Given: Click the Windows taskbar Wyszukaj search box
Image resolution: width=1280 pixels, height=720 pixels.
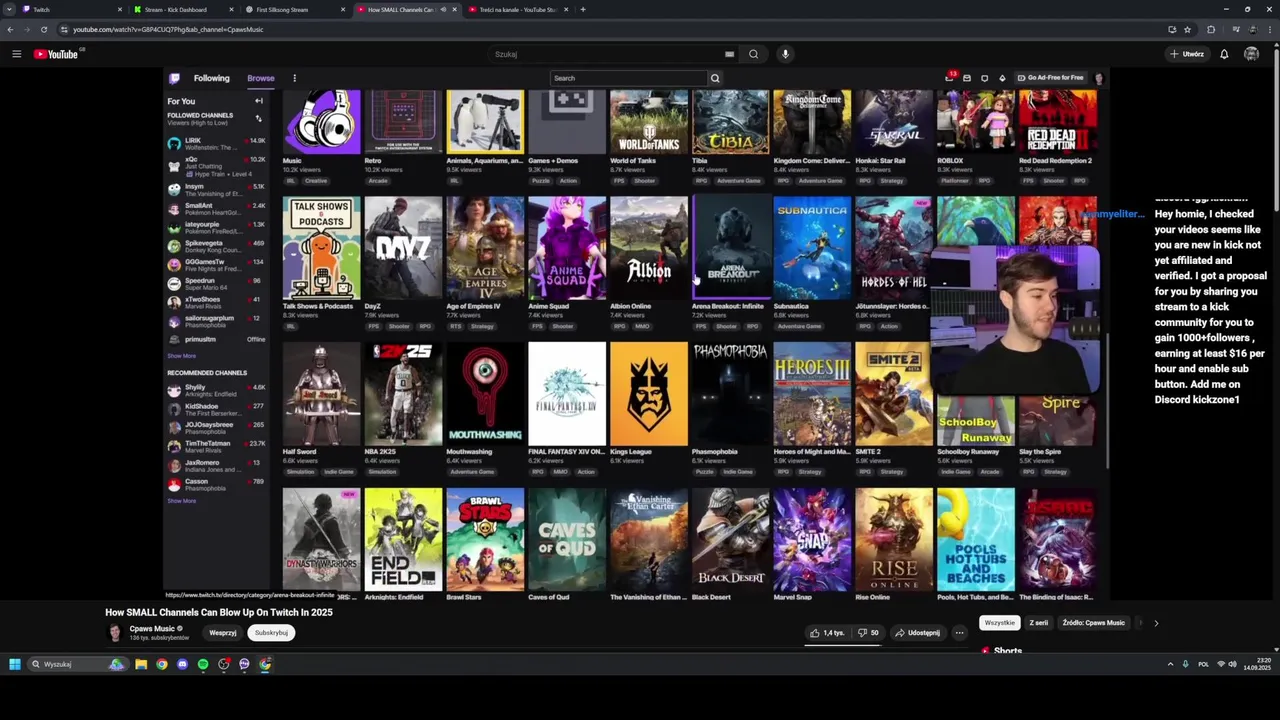Looking at the screenshot, I should click(x=76, y=664).
